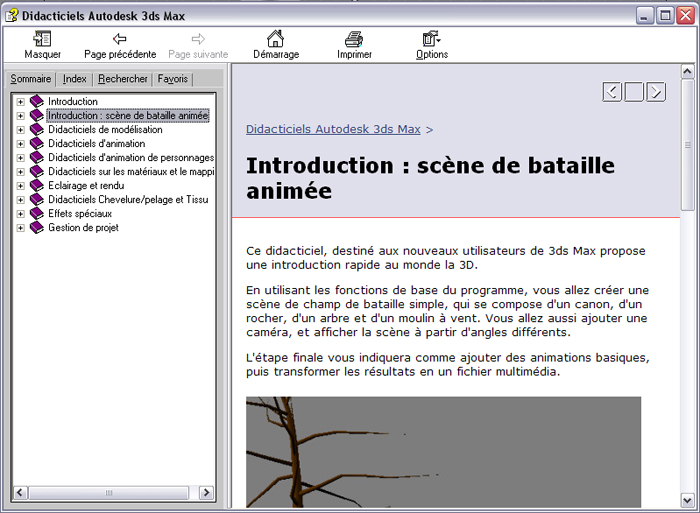The width and height of the screenshot is (700, 513).
Task: Click the content pane vertical scrollbar thumb
Action: [x=688, y=145]
